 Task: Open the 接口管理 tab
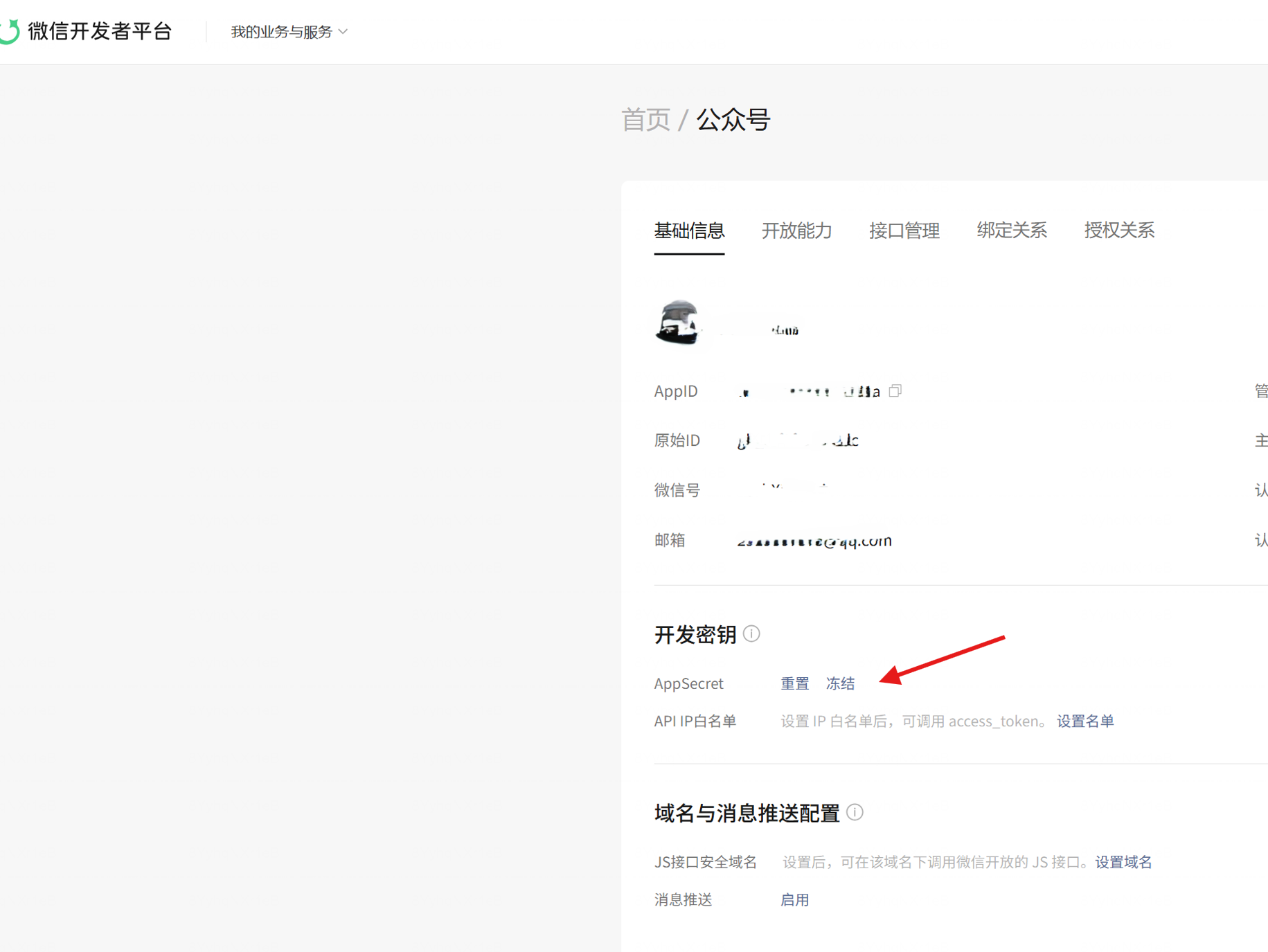pos(904,231)
